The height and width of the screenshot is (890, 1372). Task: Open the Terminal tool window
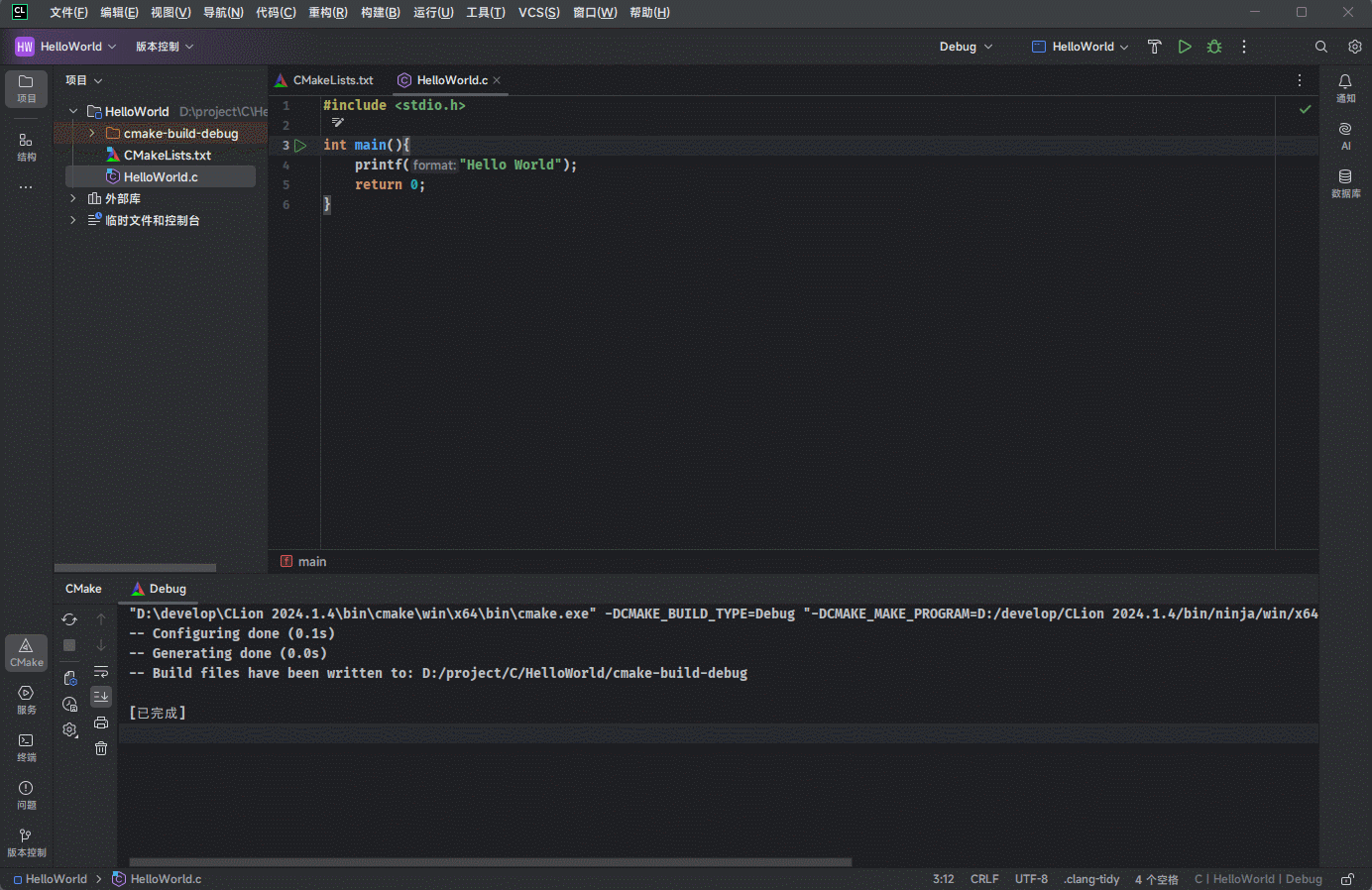click(x=26, y=746)
